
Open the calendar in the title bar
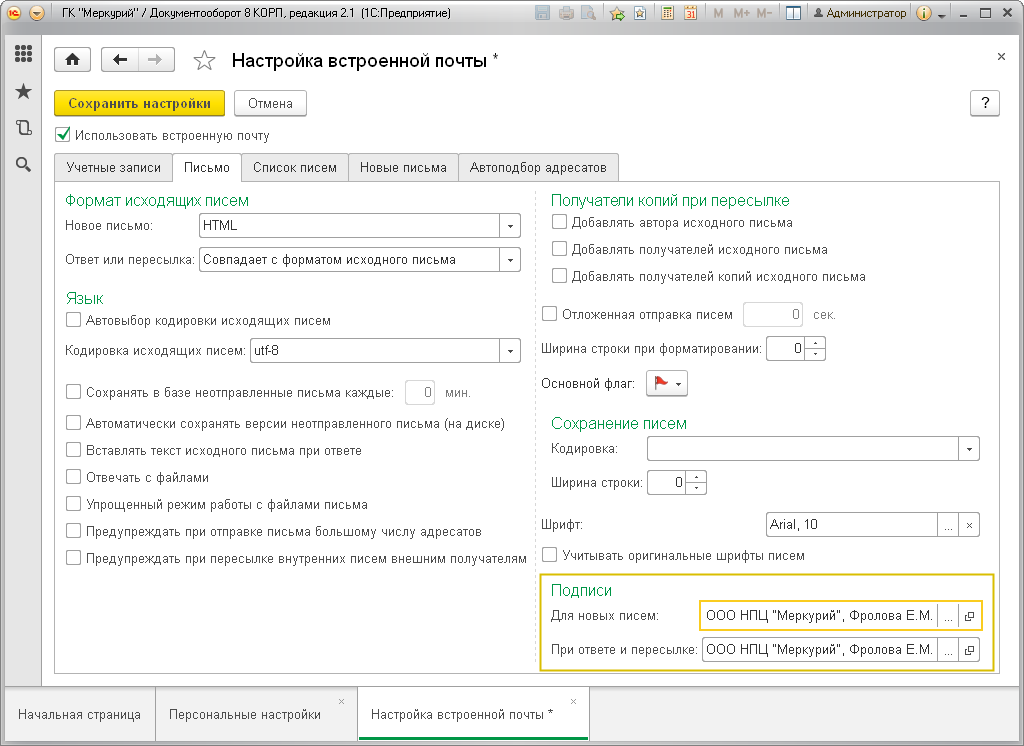(x=690, y=13)
